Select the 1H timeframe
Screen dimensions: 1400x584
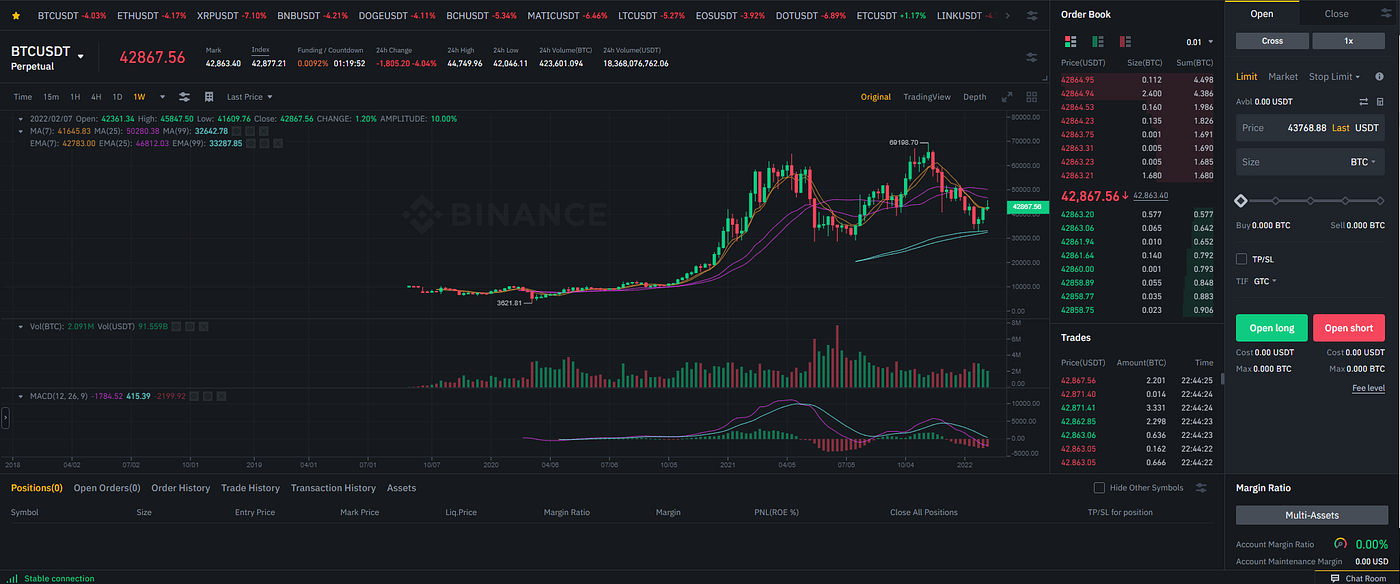click(75, 97)
